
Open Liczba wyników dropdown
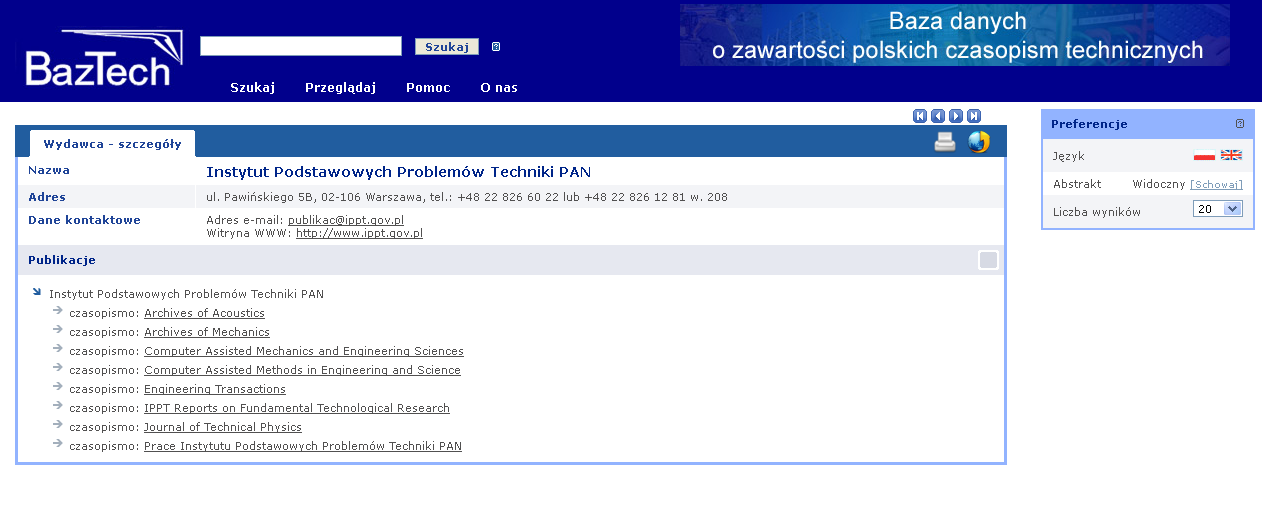coord(1218,209)
